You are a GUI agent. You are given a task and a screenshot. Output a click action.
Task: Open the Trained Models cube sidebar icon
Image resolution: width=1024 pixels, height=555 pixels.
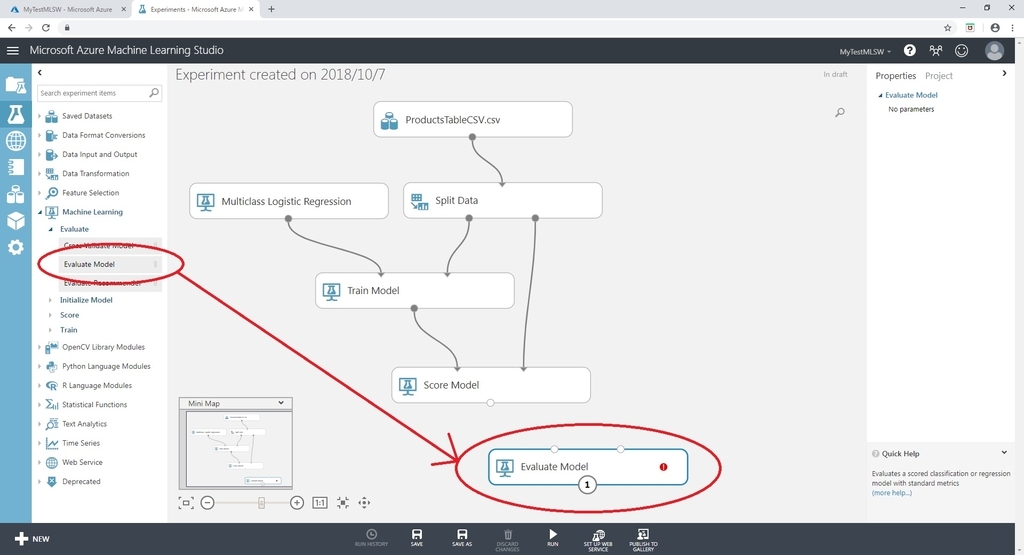click(16, 221)
